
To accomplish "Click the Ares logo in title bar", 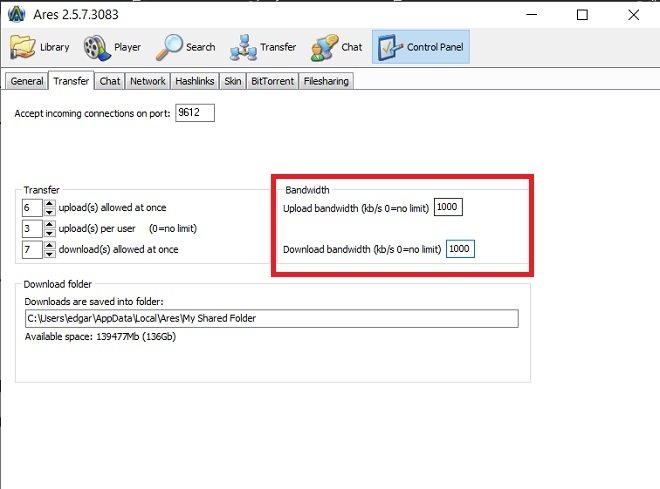I will click(x=17, y=14).
